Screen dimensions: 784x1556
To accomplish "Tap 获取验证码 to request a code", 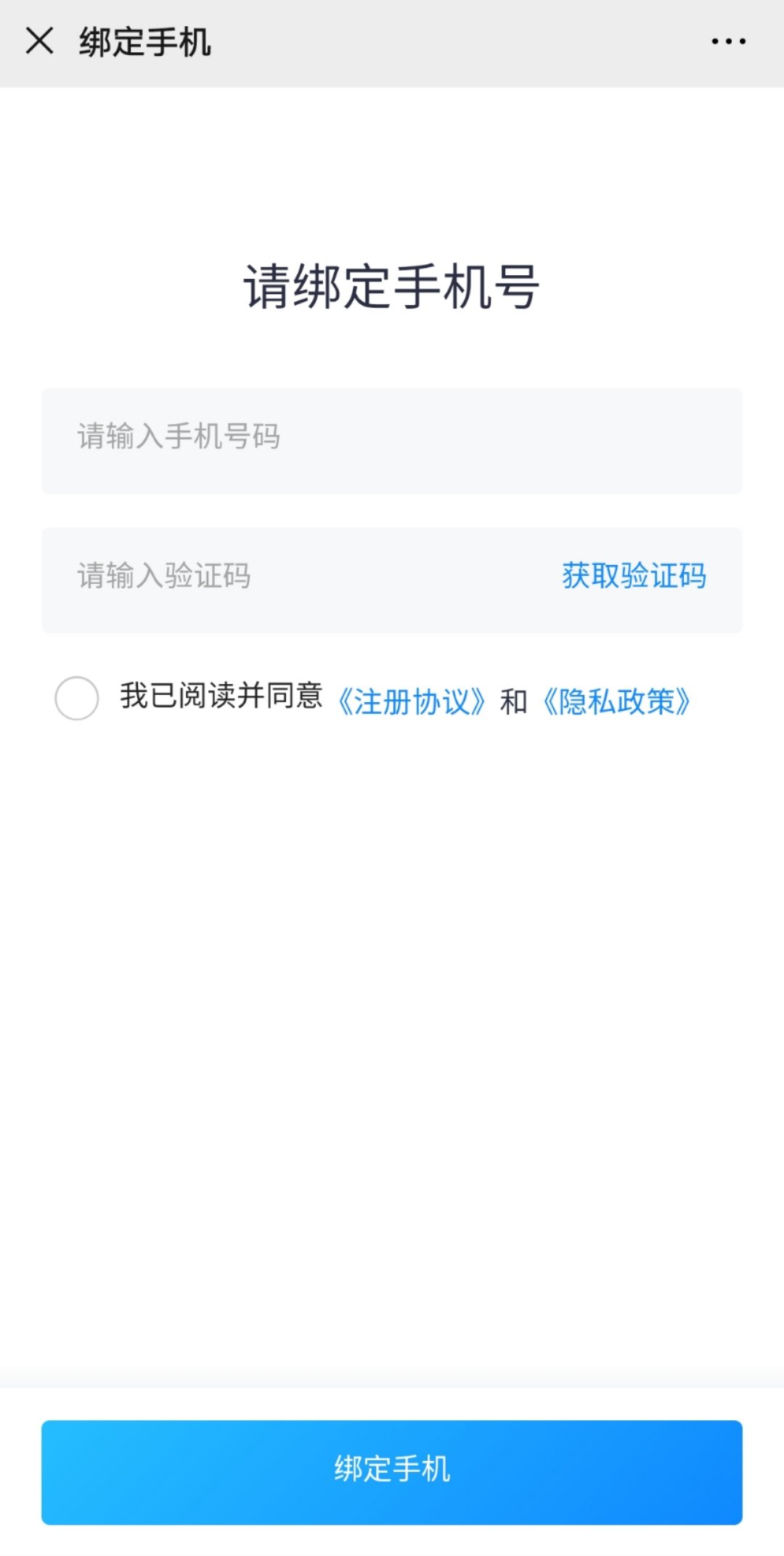I will click(x=634, y=577).
